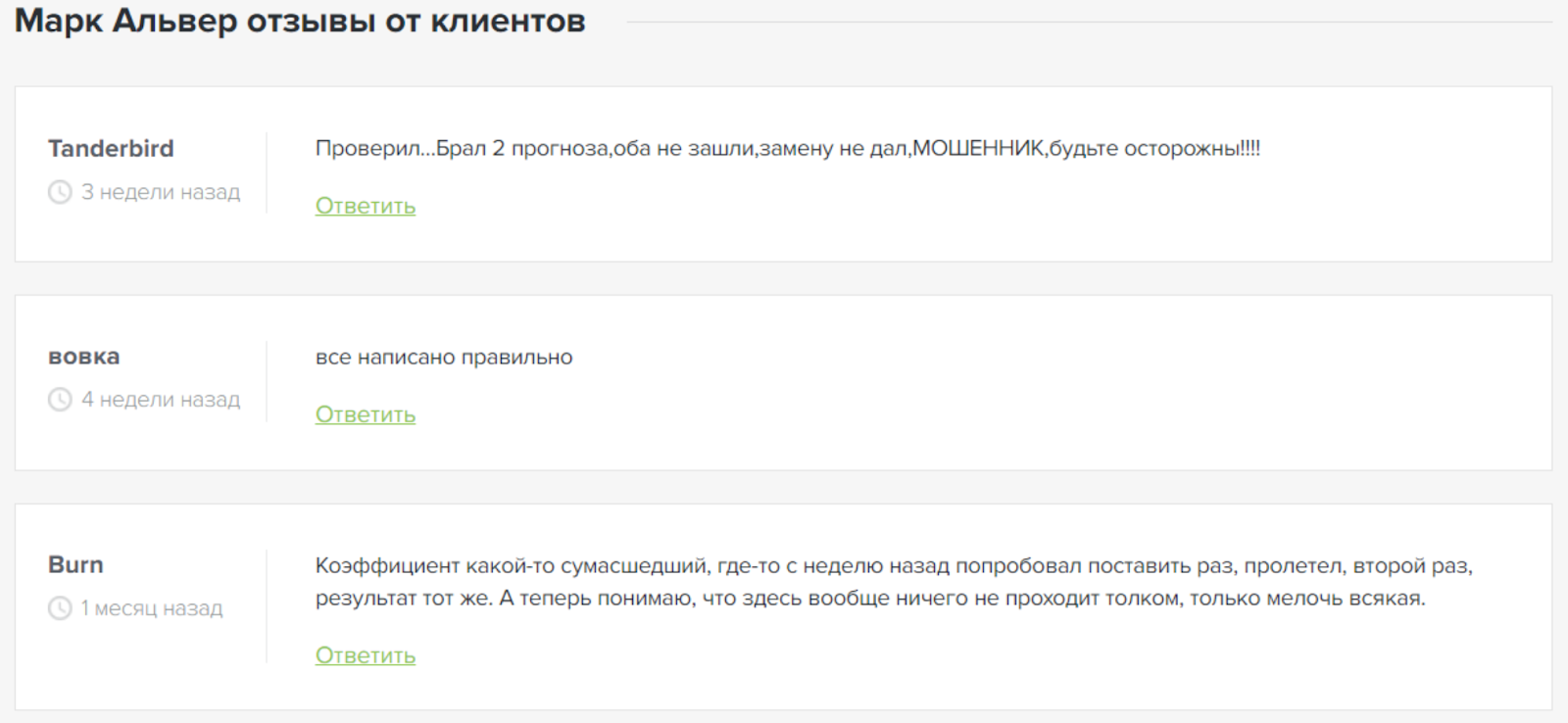Click Burn's review starting with "Коэффициент"

point(893,566)
